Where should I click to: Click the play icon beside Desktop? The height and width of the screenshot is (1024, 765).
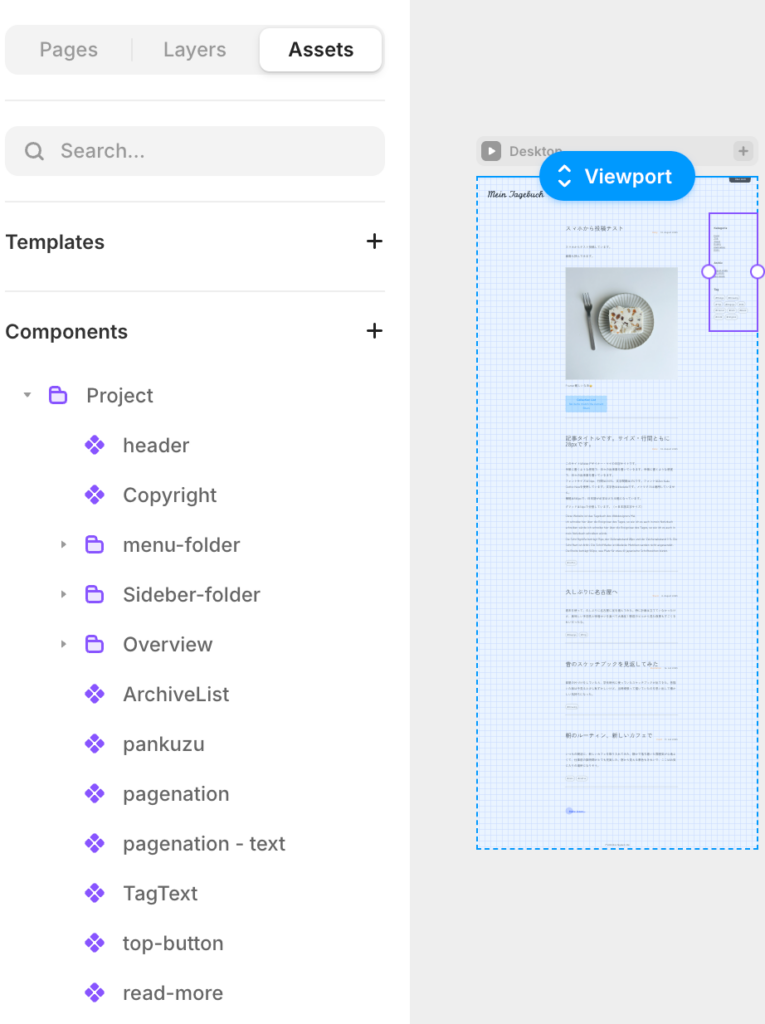point(491,151)
